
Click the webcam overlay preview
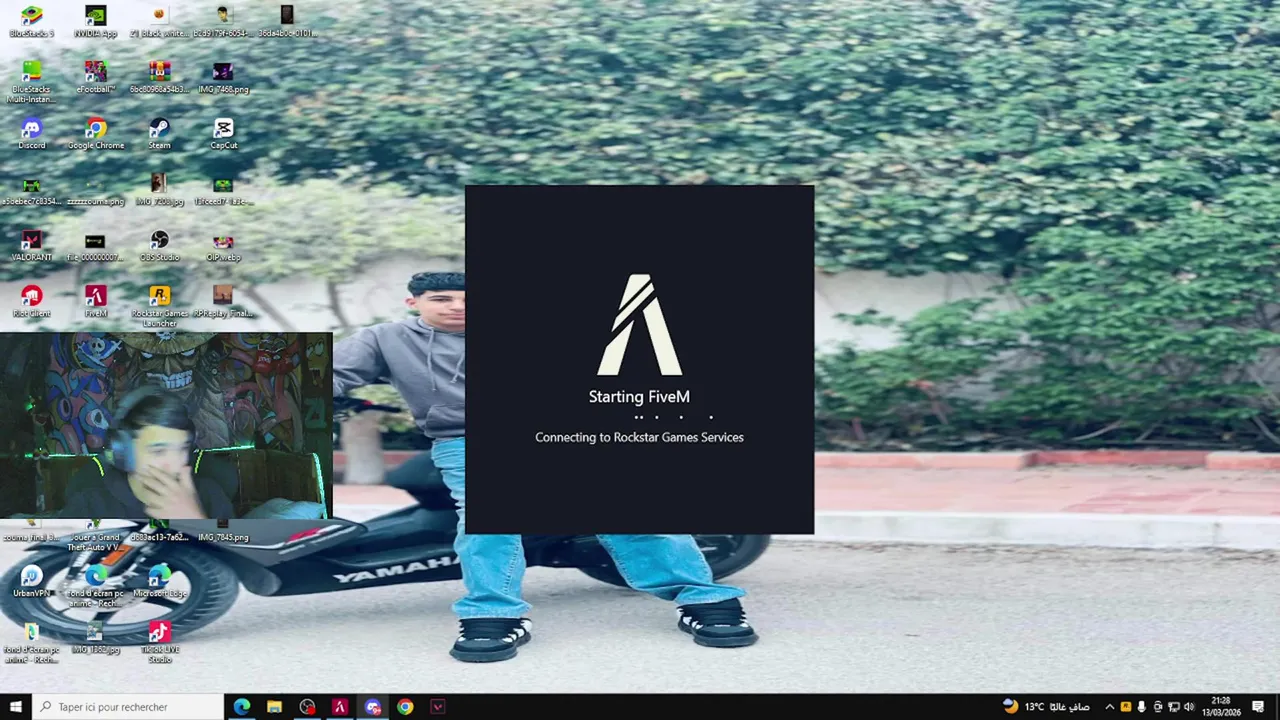coord(166,426)
